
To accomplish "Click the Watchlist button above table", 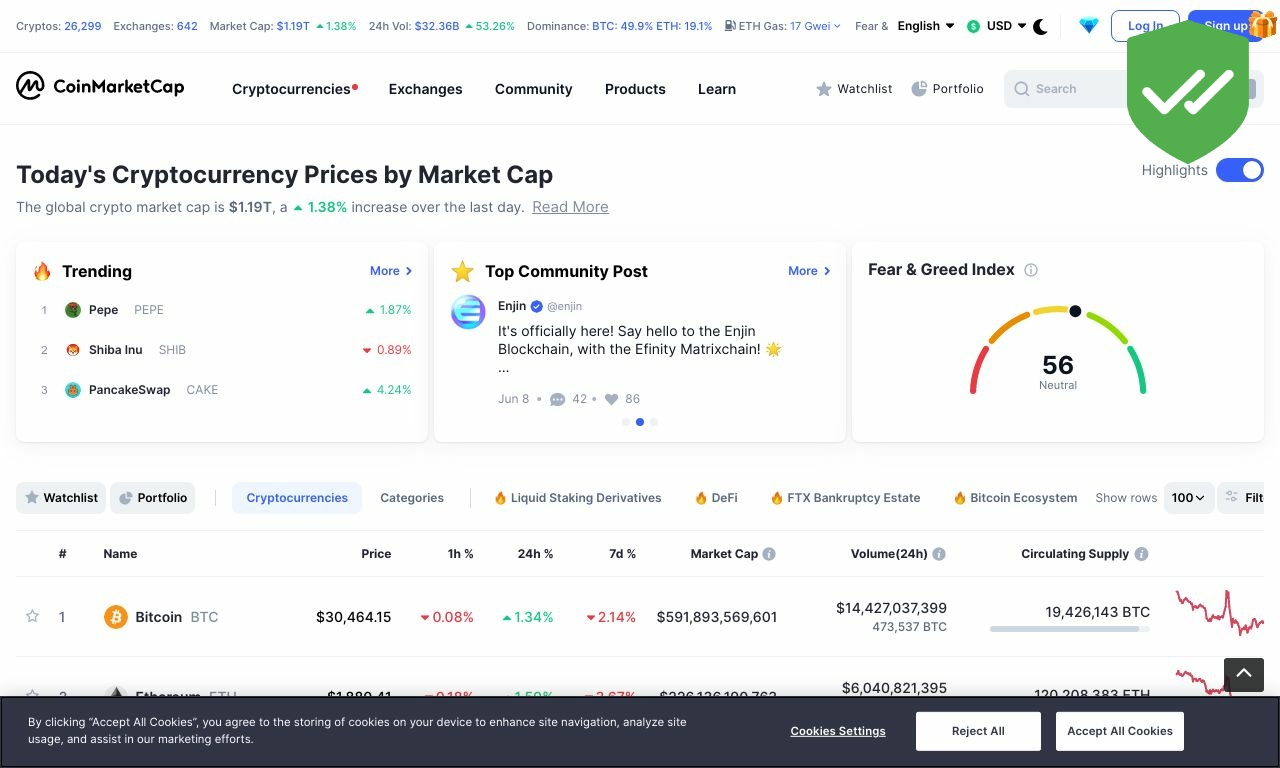I will 62,497.
